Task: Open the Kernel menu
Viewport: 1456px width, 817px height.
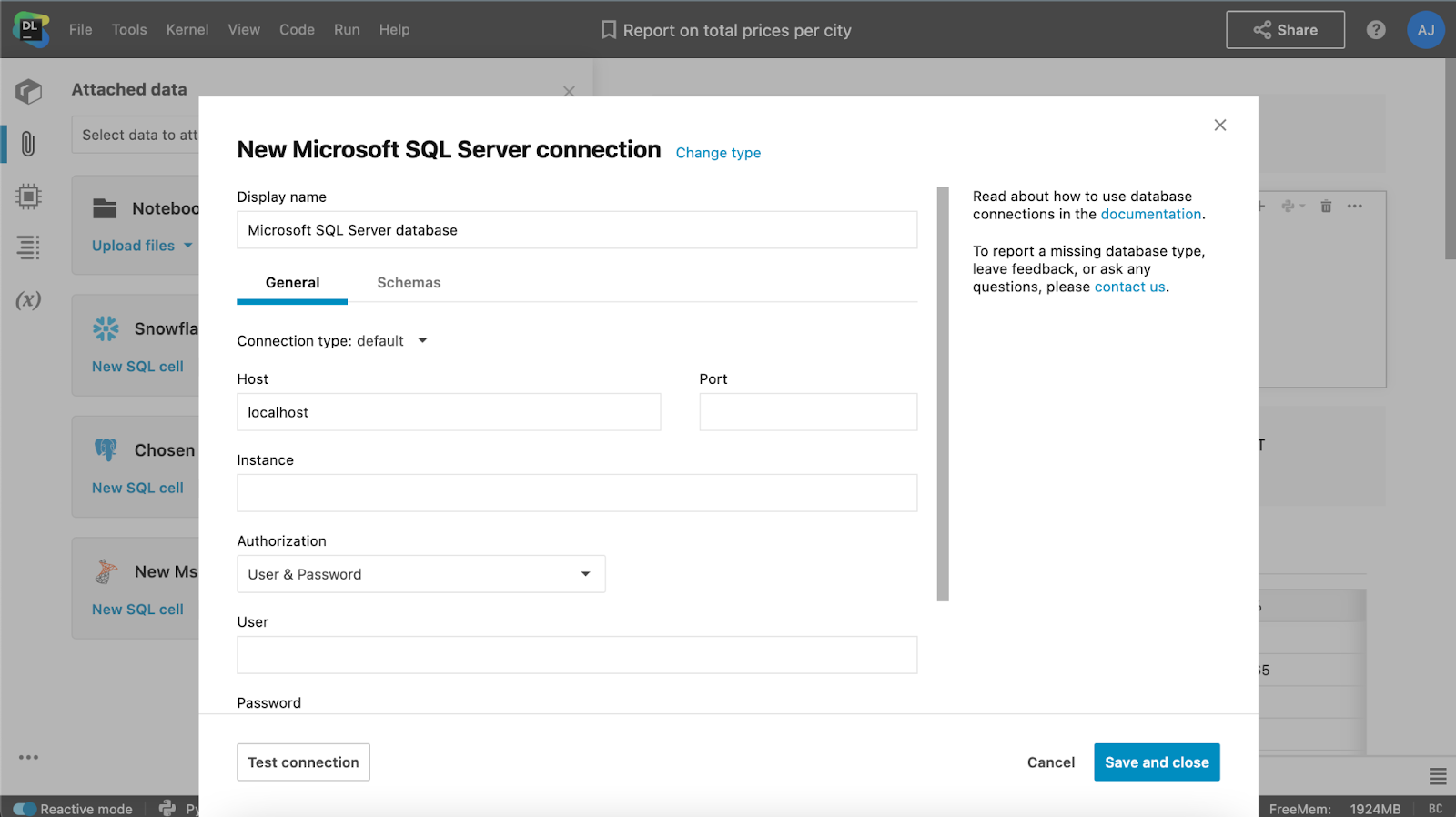Action: tap(187, 30)
